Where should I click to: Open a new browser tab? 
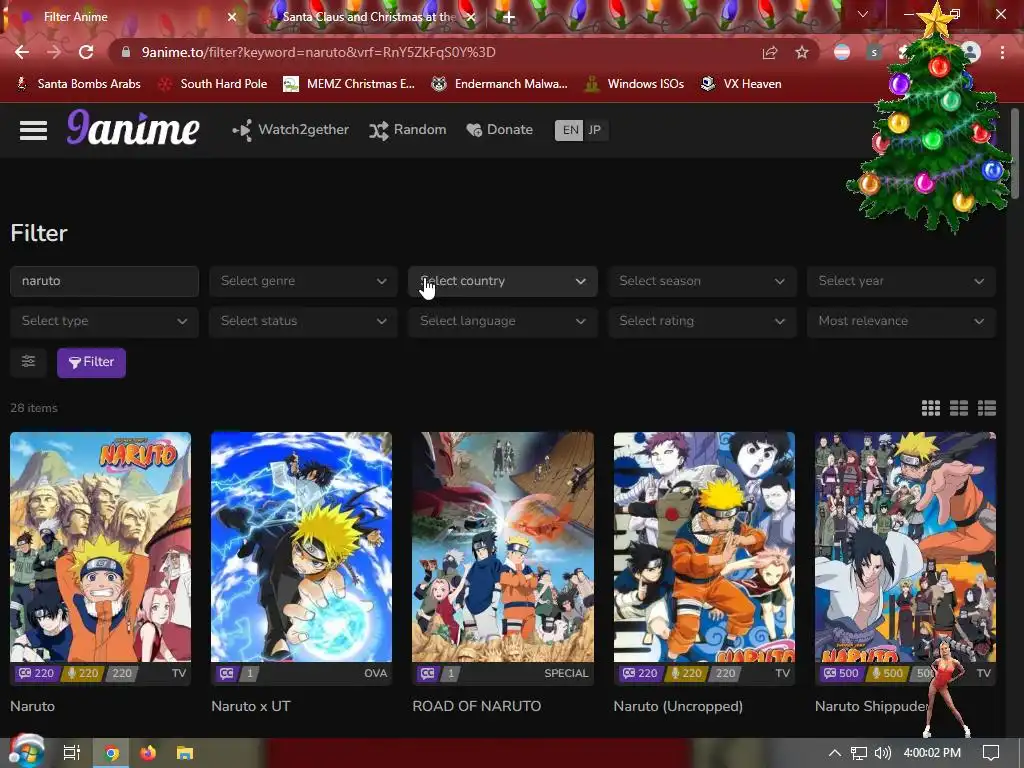(x=509, y=17)
